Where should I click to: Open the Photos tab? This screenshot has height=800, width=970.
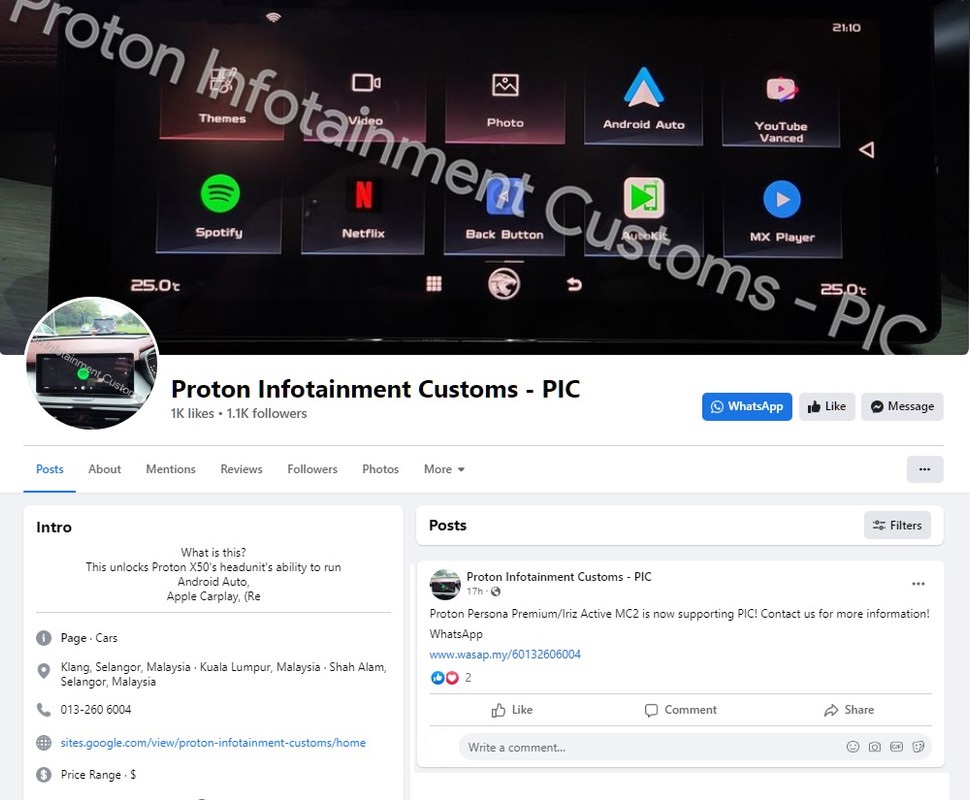pos(380,469)
